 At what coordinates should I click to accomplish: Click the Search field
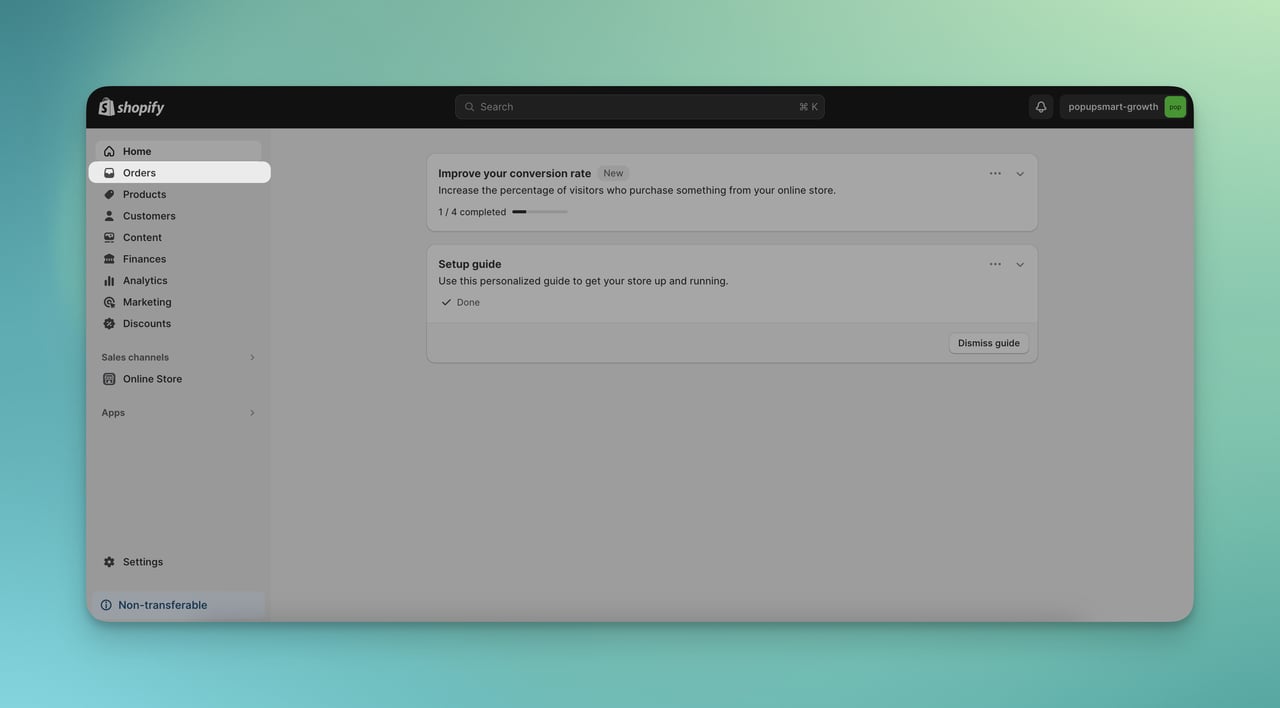click(x=640, y=105)
